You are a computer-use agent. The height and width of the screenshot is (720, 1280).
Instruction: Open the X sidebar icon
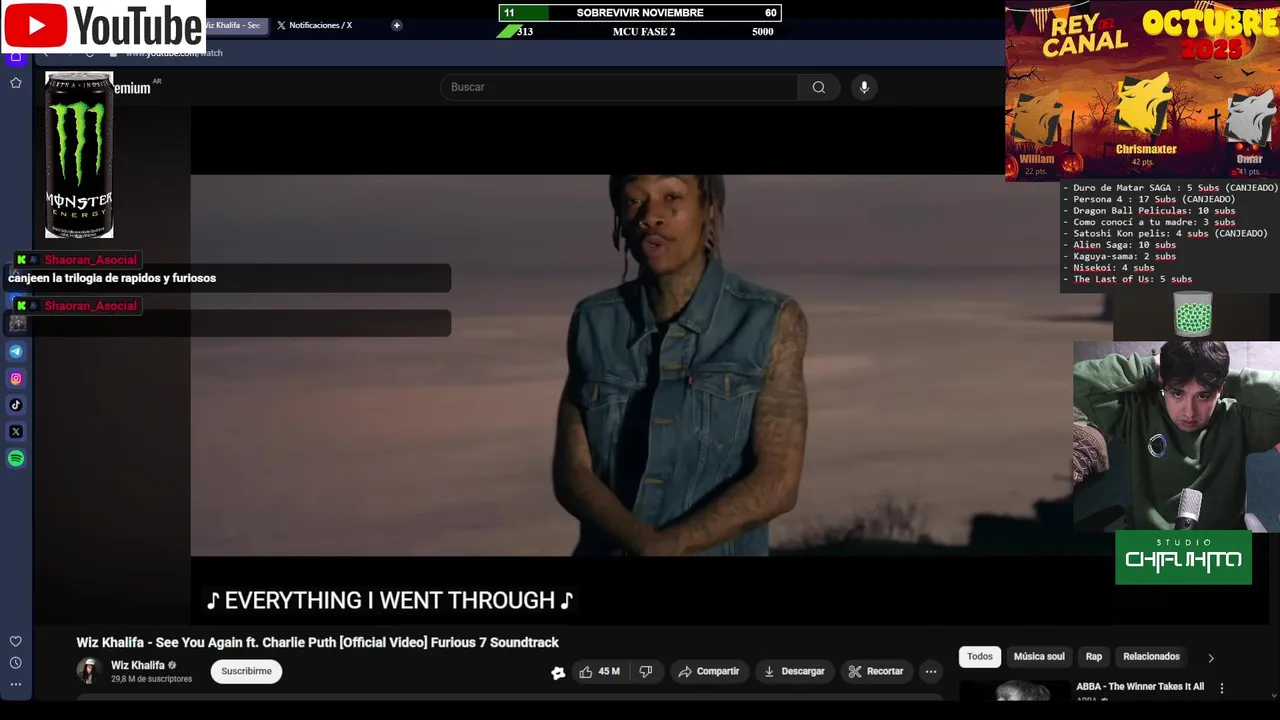pos(16,432)
